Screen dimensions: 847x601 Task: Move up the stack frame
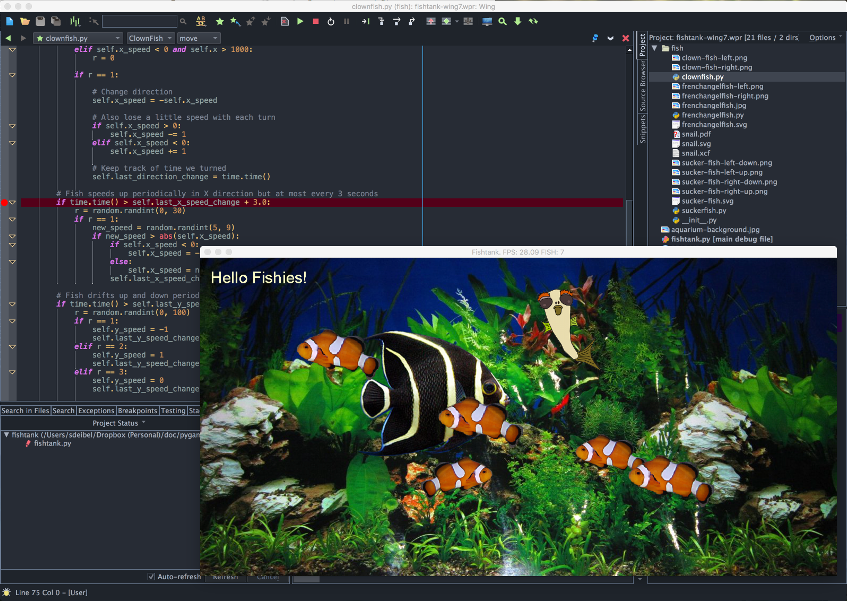coord(431,22)
